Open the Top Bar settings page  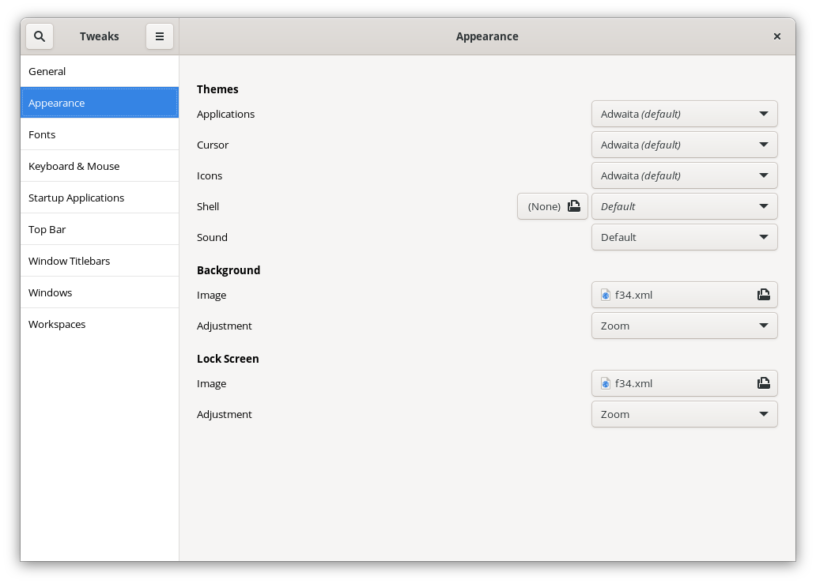coord(99,229)
